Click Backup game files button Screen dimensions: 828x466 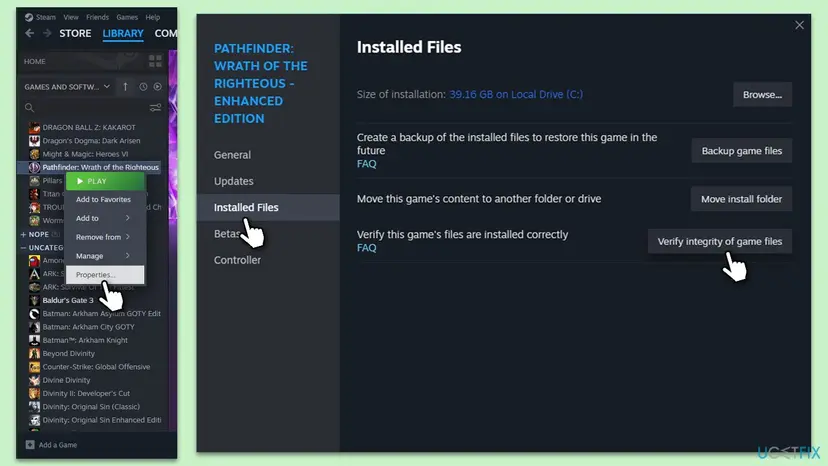[x=741, y=151]
